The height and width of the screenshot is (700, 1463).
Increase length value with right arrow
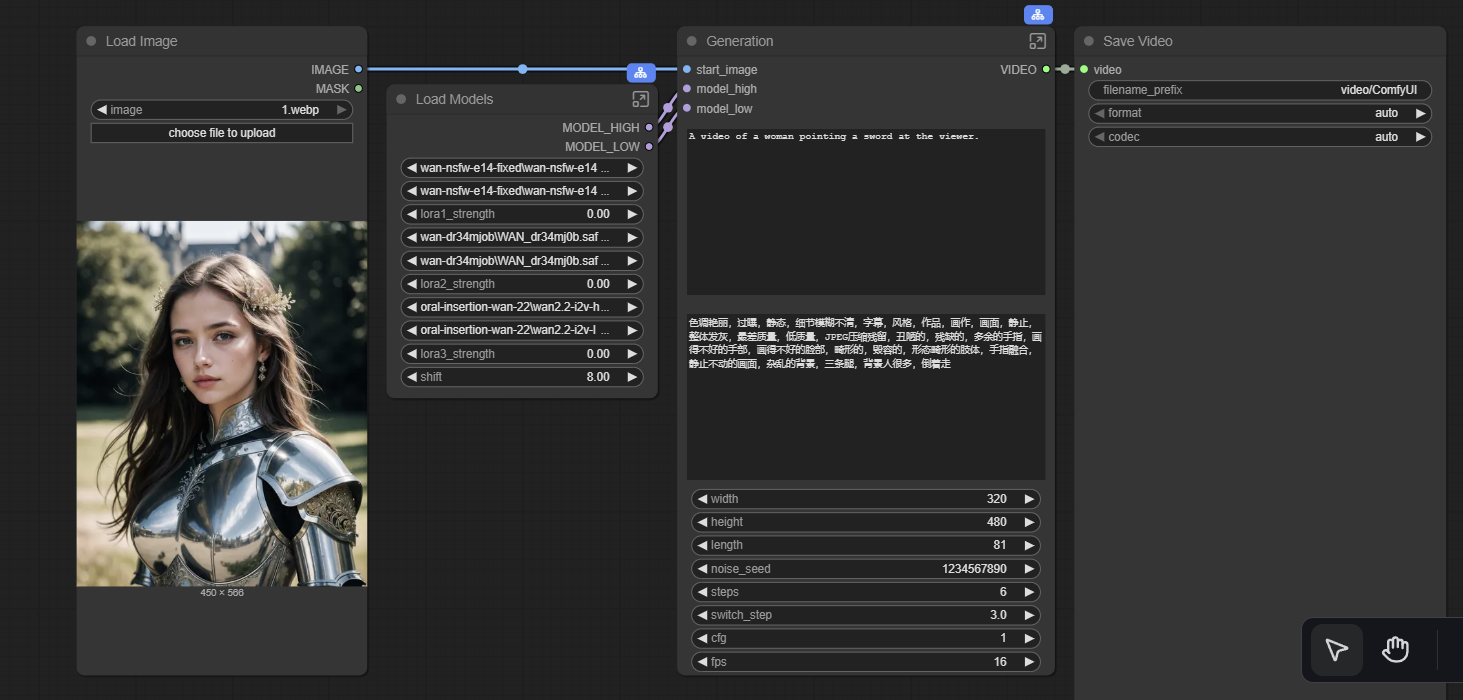pyautogui.click(x=1029, y=545)
